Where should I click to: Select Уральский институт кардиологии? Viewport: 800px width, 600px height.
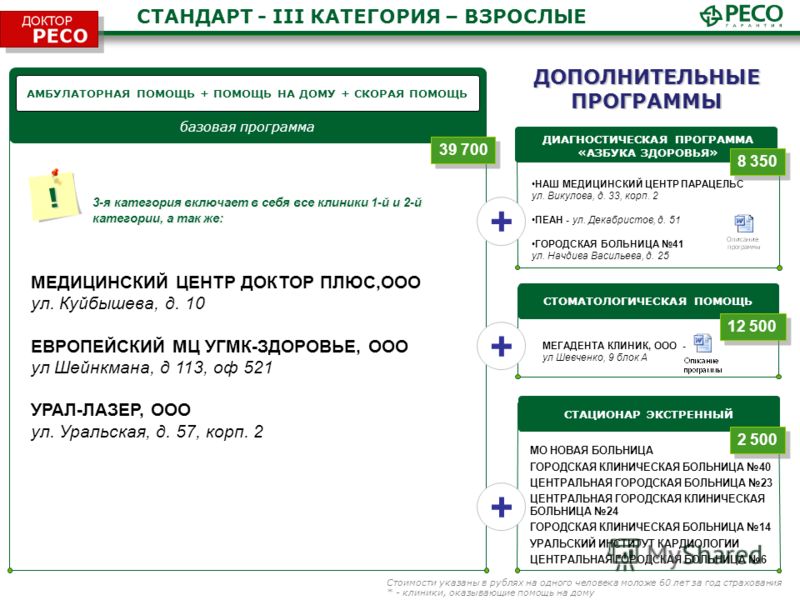click(x=634, y=543)
